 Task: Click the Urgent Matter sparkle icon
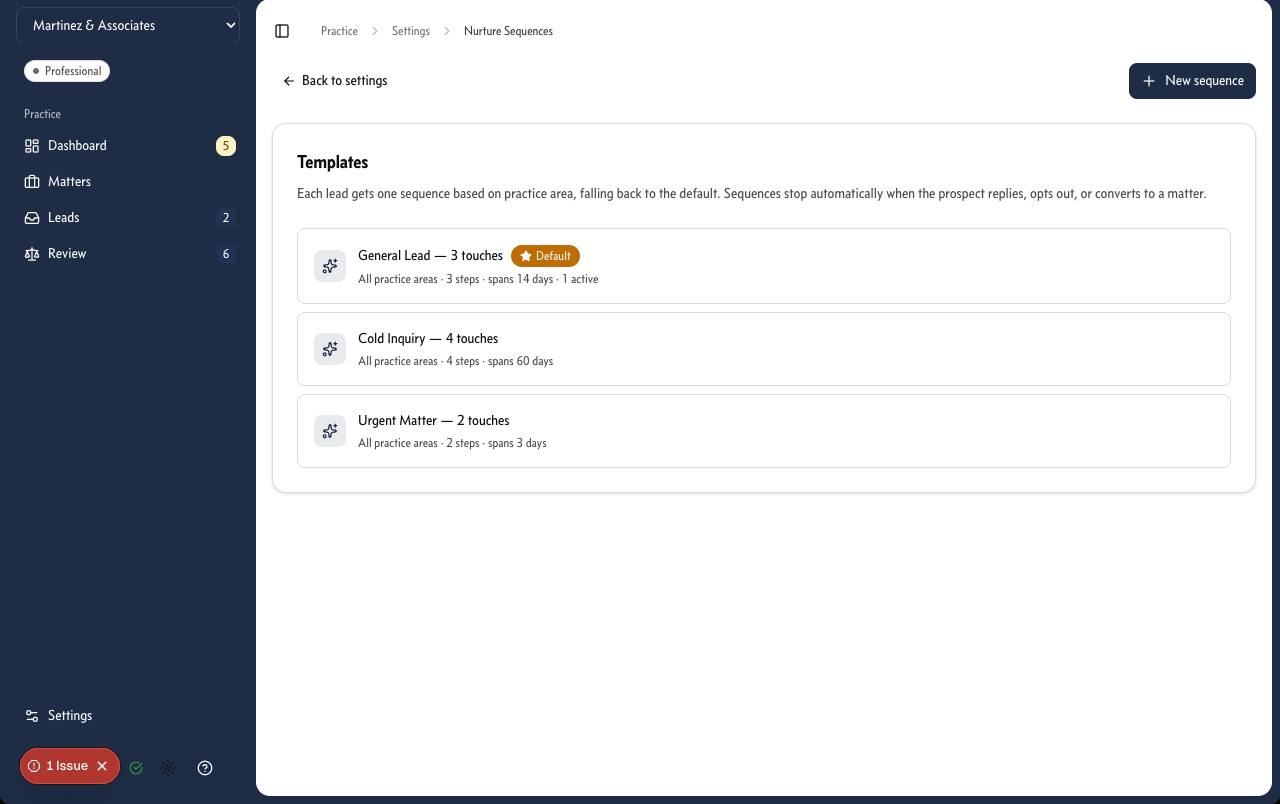[330, 431]
